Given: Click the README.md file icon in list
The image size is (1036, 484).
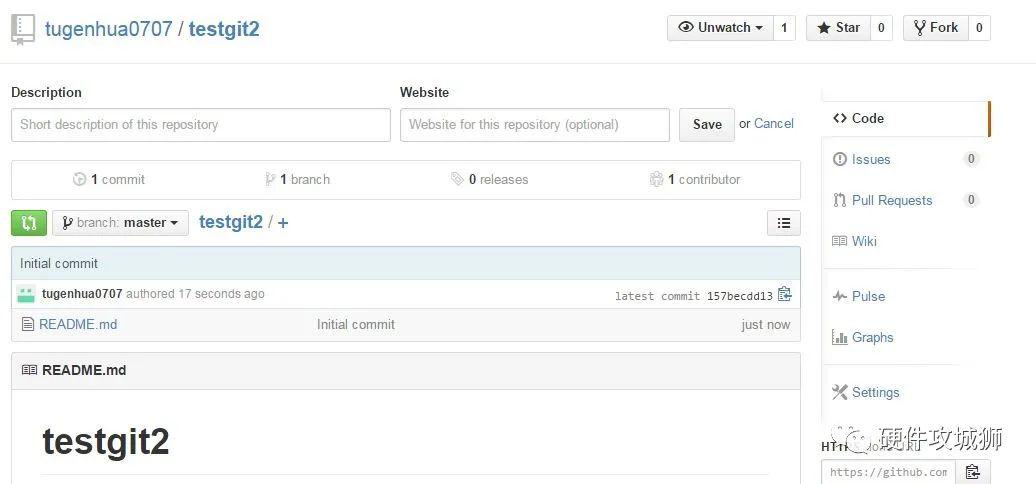Looking at the screenshot, I should click(28, 324).
